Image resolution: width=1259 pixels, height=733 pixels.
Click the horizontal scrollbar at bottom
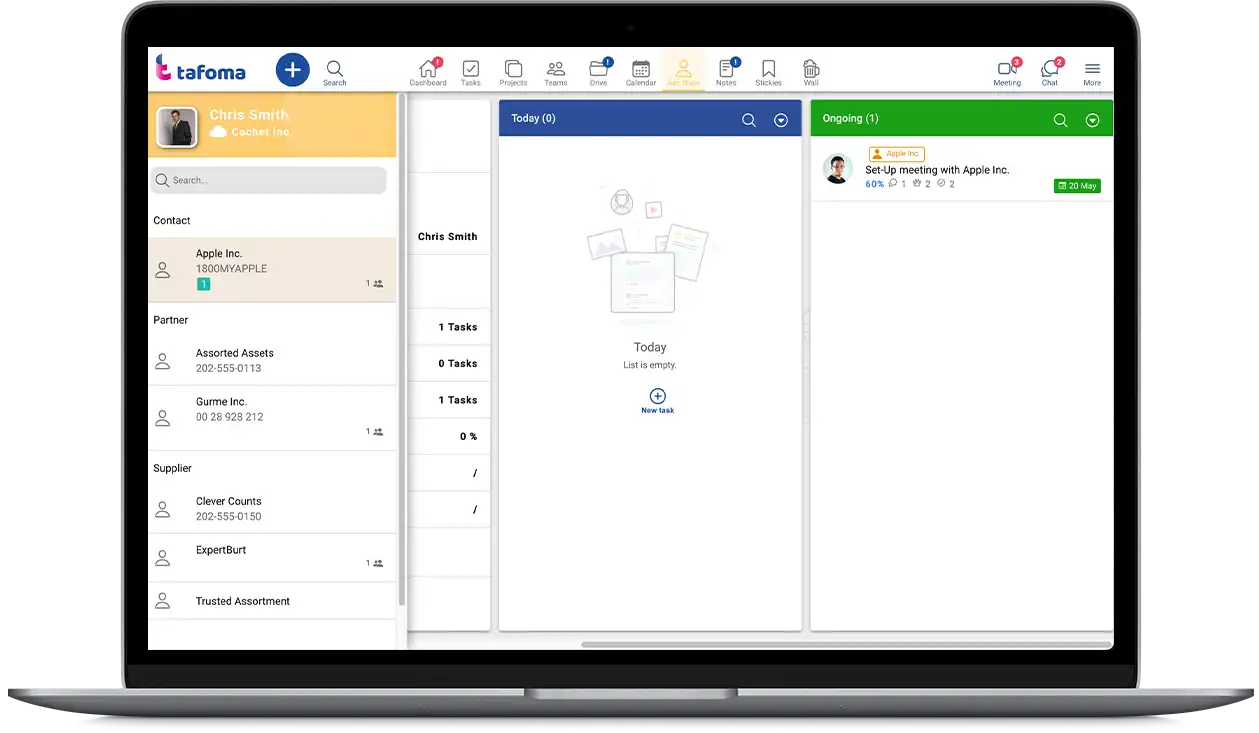[x=845, y=645]
